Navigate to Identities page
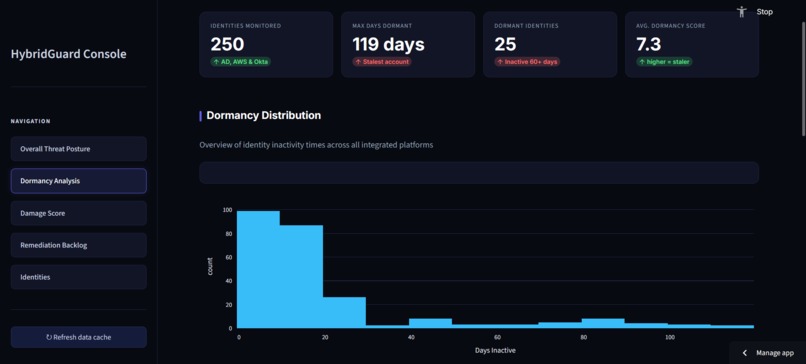Viewport: 806px width, 364px height. (x=79, y=277)
